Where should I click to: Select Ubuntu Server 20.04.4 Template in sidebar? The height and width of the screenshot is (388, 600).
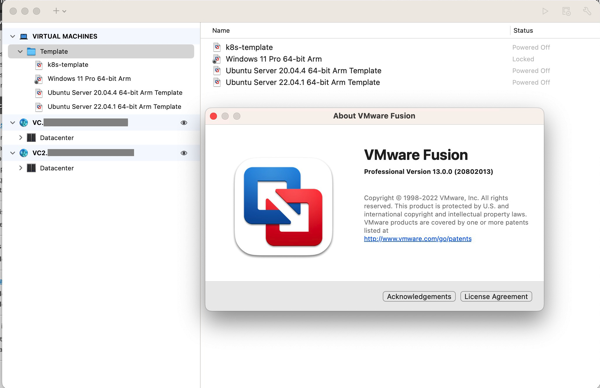(115, 93)
